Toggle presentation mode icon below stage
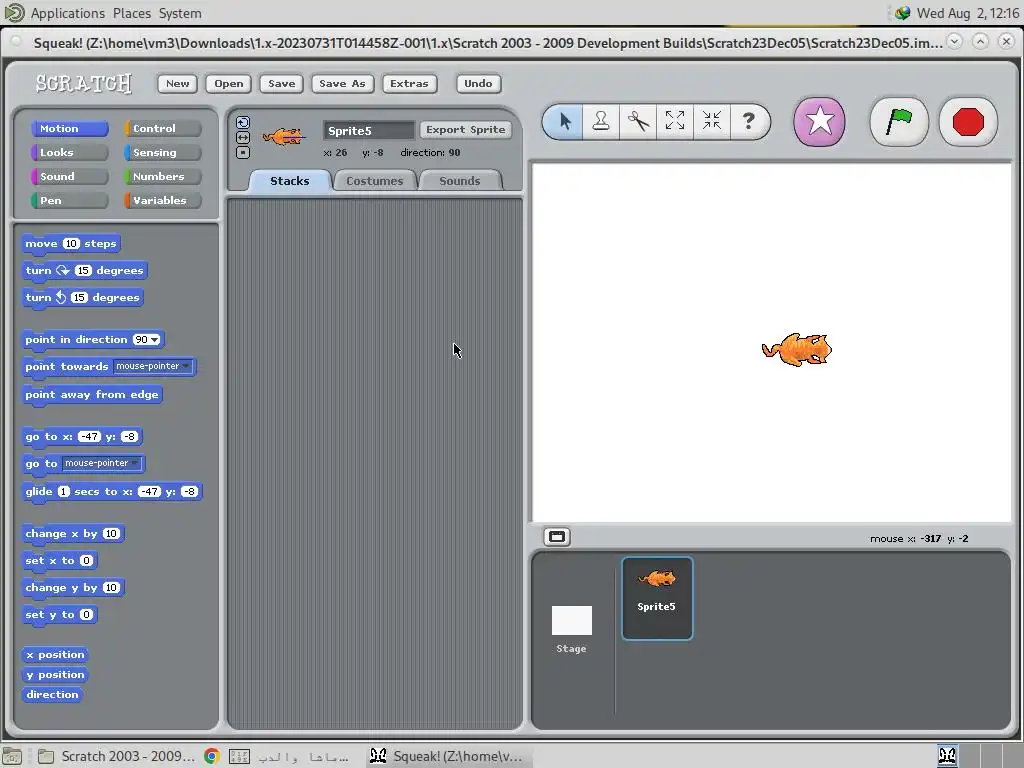The width and height of the screenshot is (1024, 768). point(557,537)
